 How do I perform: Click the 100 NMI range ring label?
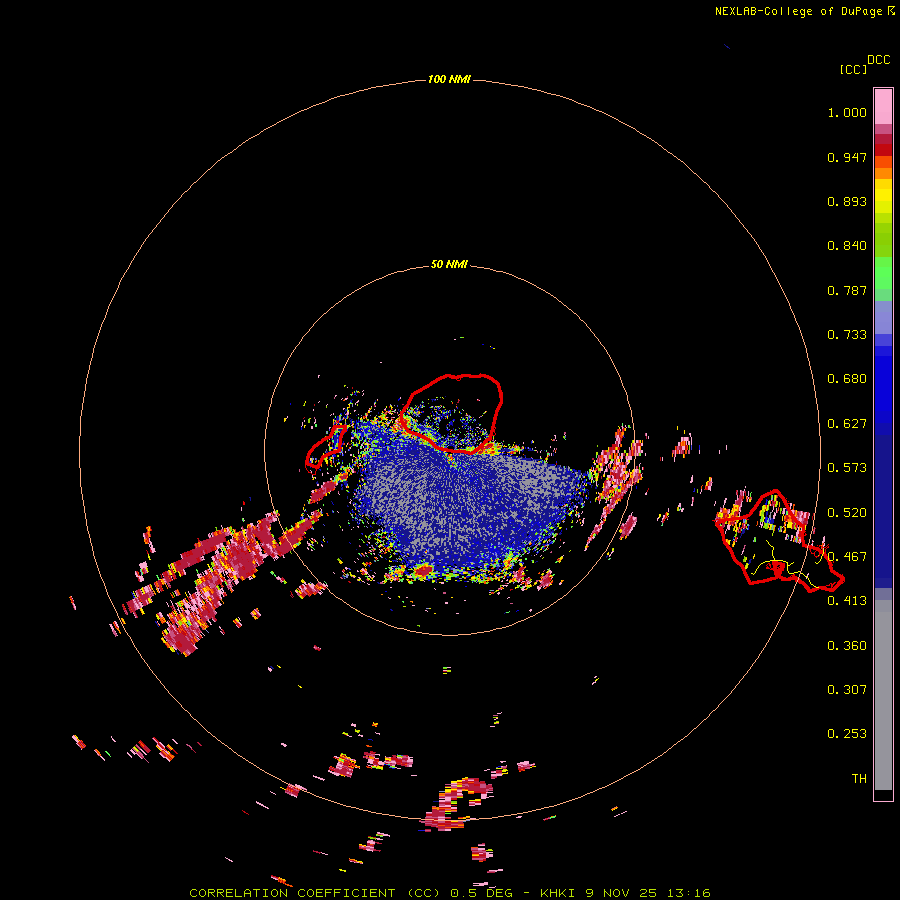449,79
